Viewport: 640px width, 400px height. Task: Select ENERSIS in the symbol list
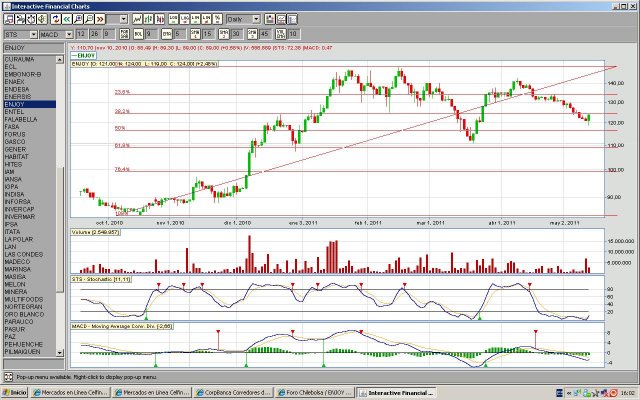(x=29, y=97)
